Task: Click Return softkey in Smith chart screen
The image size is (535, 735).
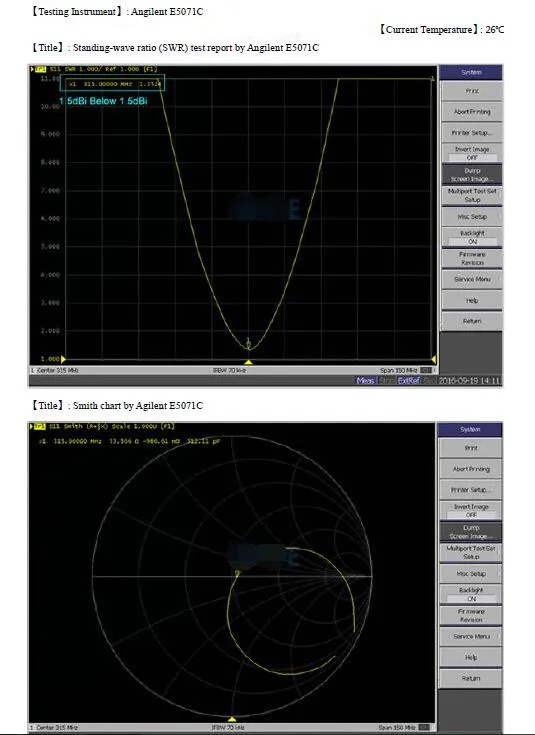Action: tap(471, 678)
